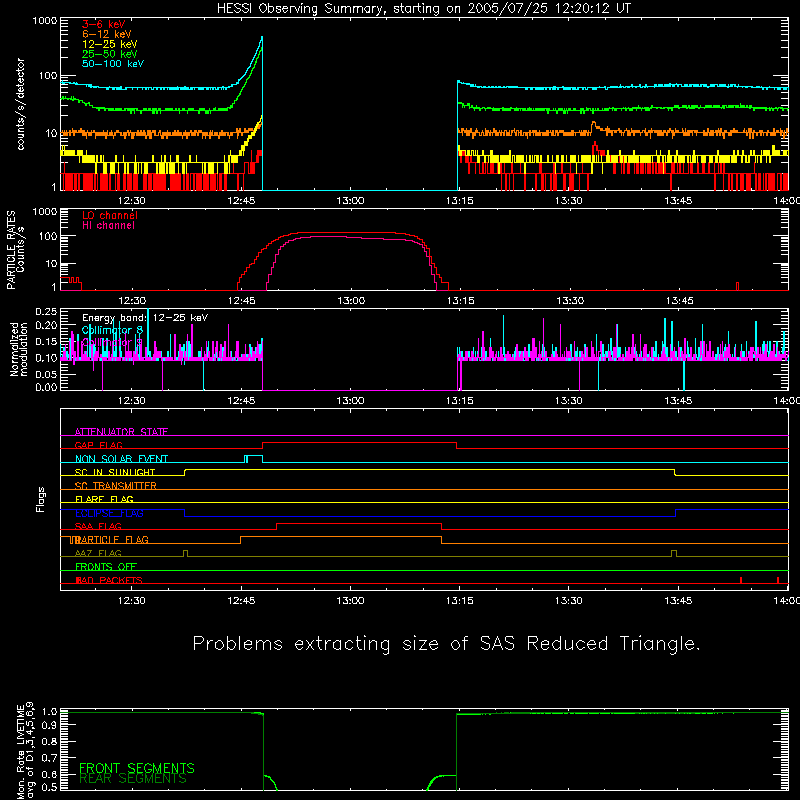Click the 13:00 tick label under the modulation plot
The height and width of the screenshot is (800, 800).
[351, 401]
